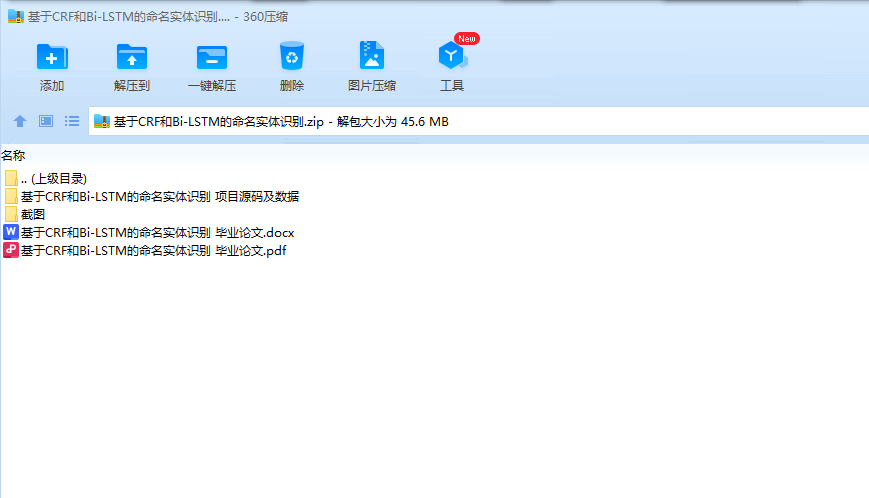Open the 图片压缩 image compression tool
Viewport: 869px width, 498px height.
point(372,55)
